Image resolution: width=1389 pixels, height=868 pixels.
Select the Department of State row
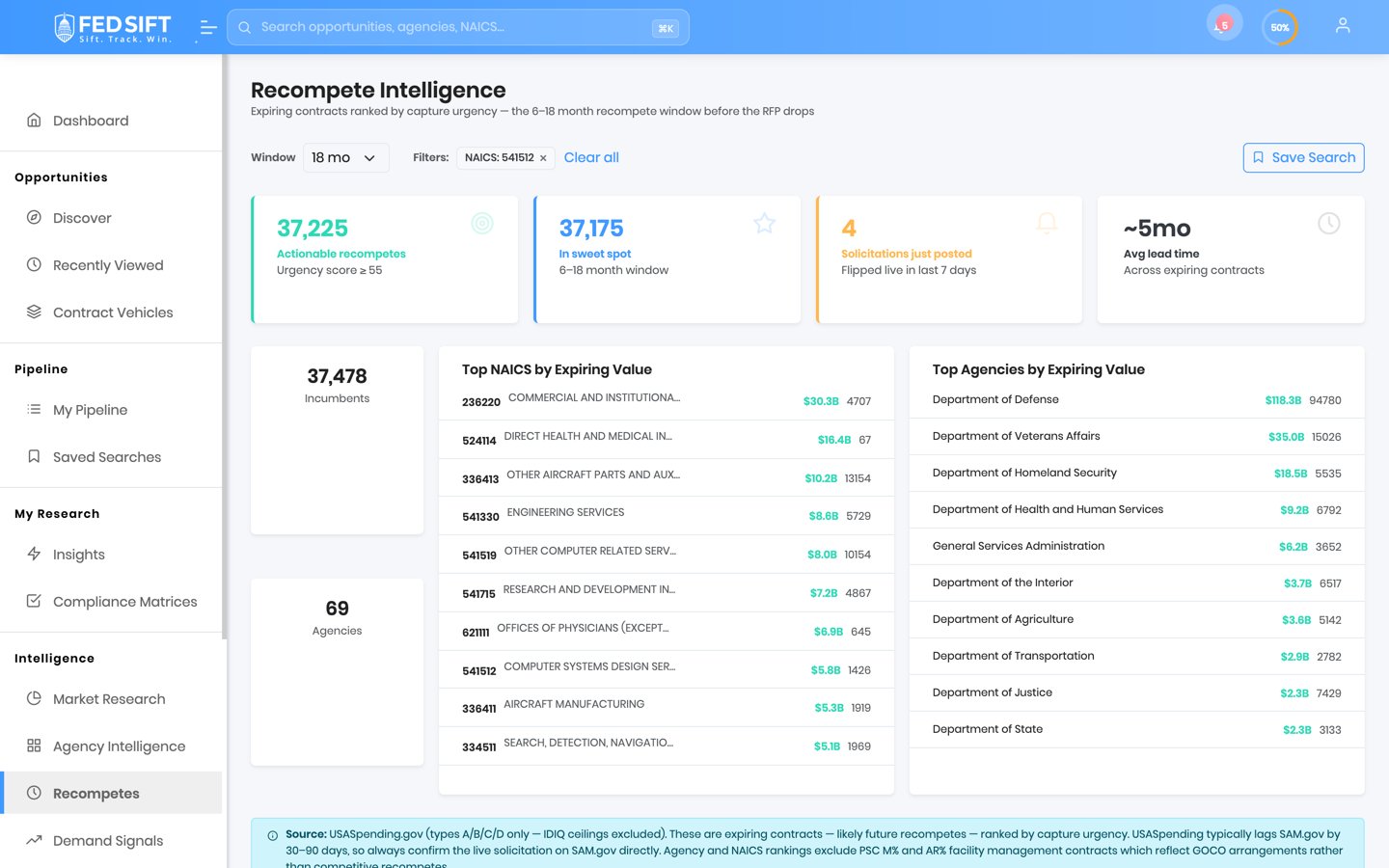point(1137,730)
